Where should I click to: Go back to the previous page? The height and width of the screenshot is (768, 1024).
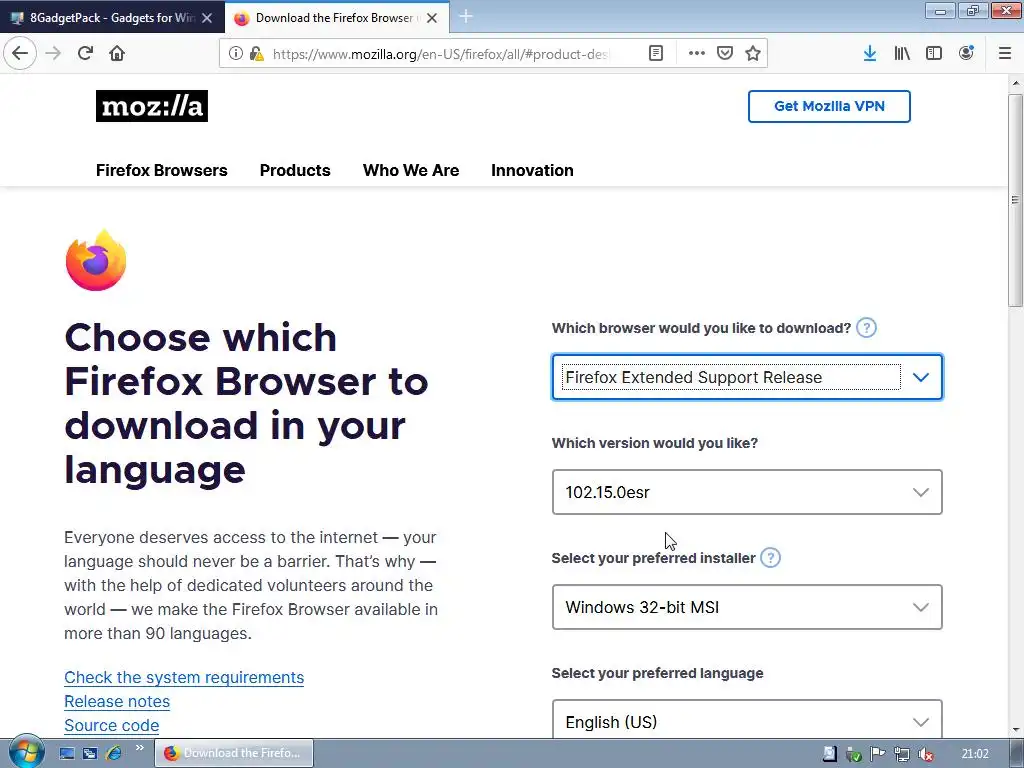tap(20, 54)
